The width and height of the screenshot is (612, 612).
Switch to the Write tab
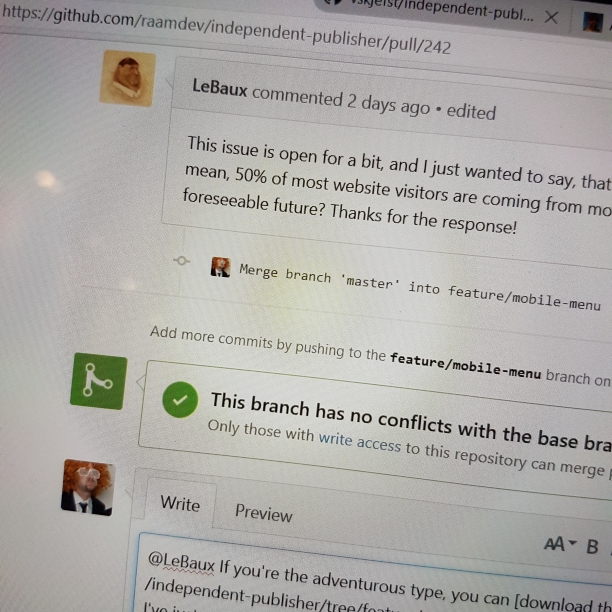(180, 503)
